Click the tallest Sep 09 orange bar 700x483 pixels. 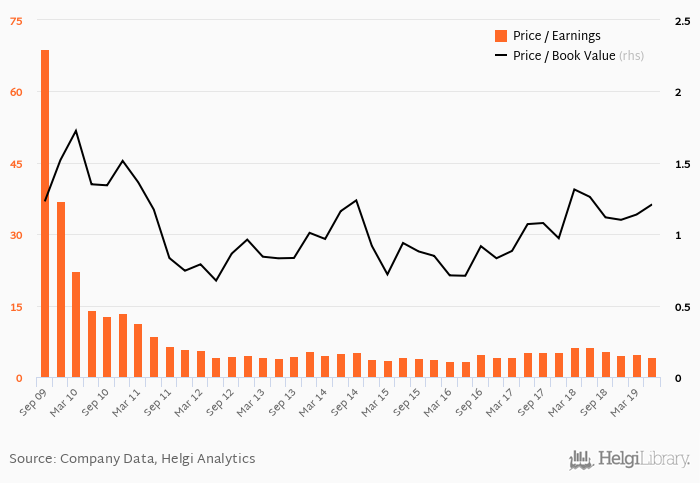[x=45, y=214]
